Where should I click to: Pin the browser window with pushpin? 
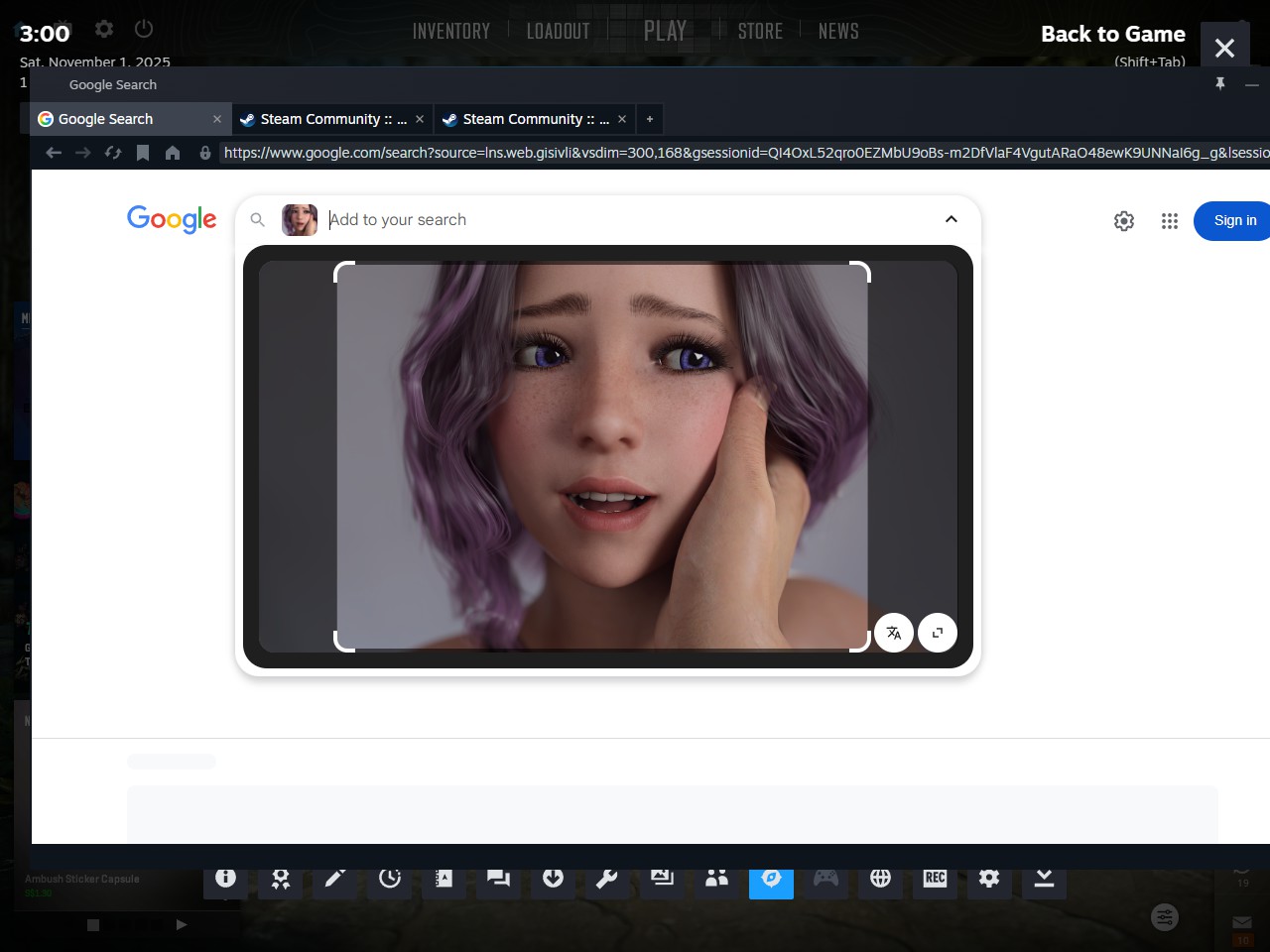click(x=1220, y=84)
